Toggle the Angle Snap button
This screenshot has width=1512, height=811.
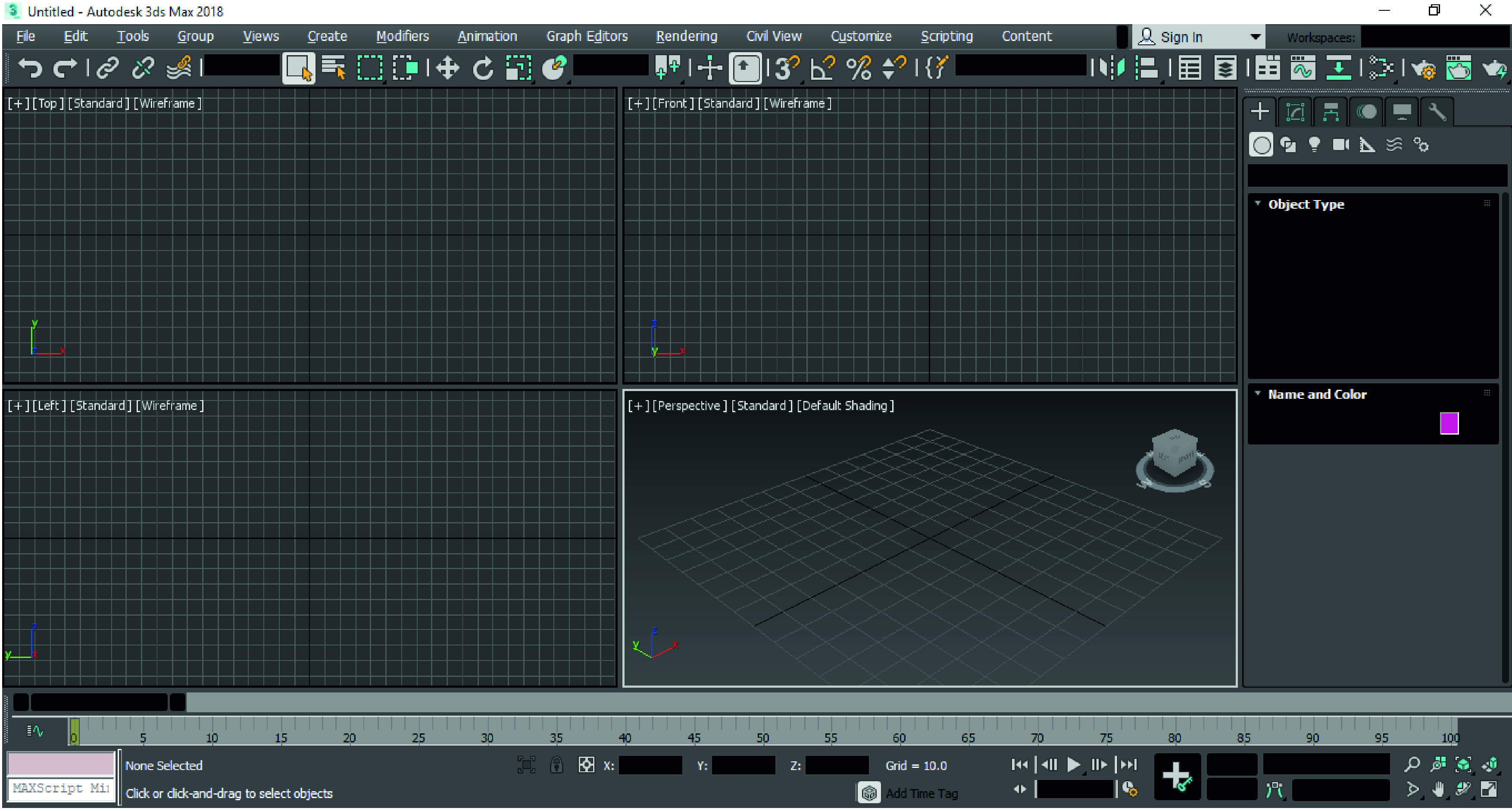(822, 68)
